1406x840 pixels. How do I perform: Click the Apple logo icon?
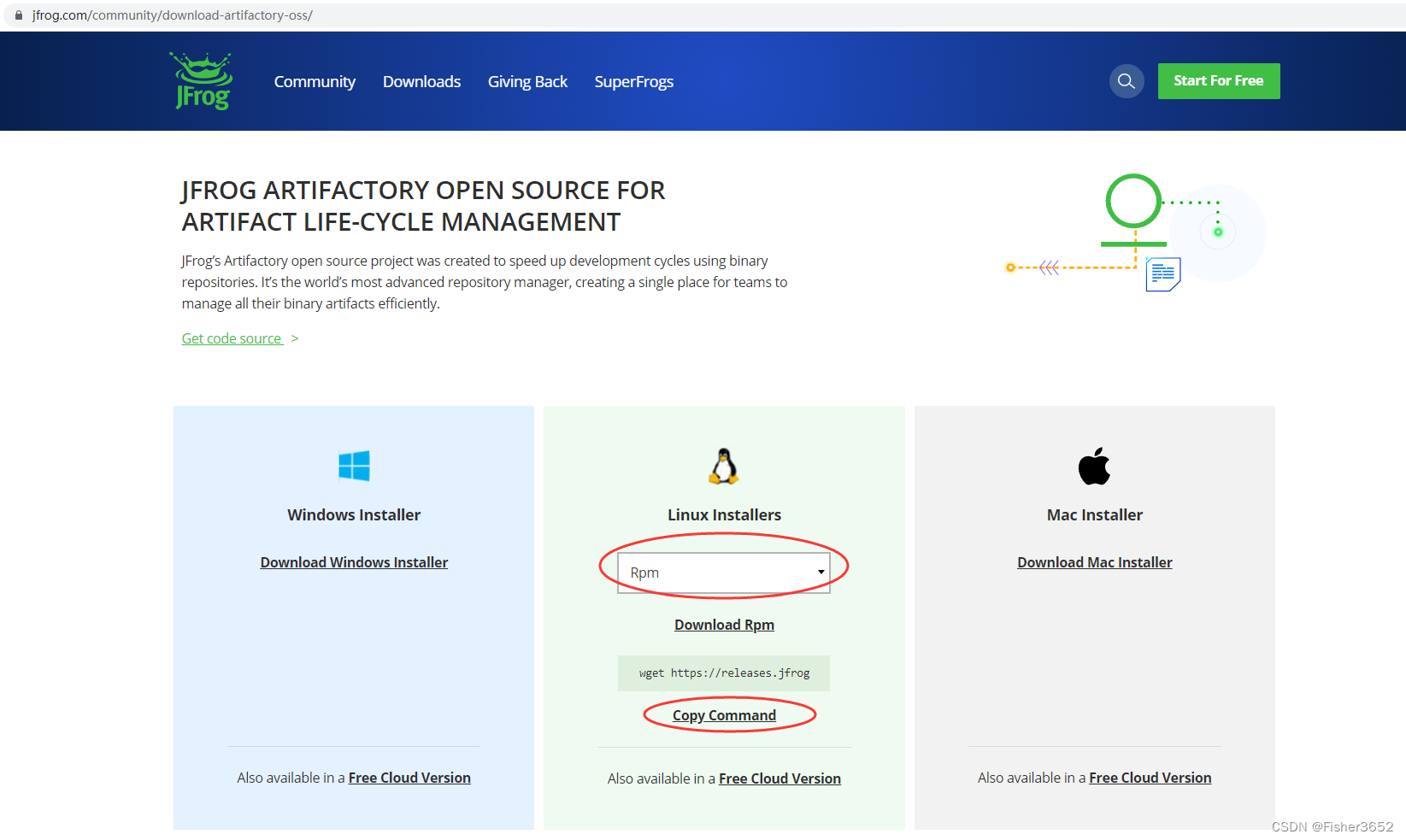click(x=1094, y=466)
